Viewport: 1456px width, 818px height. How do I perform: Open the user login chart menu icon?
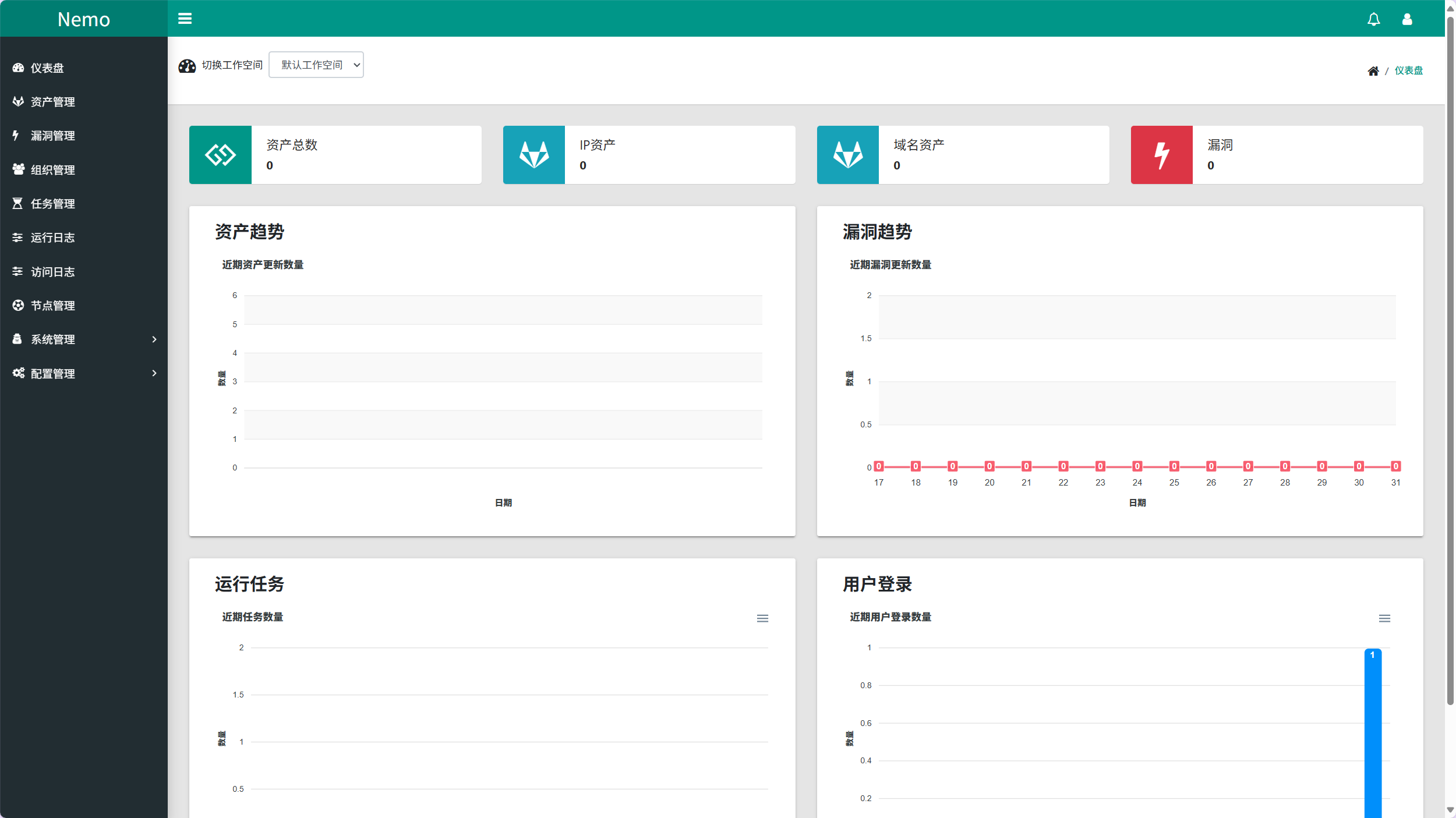[x=1384, y=618]
